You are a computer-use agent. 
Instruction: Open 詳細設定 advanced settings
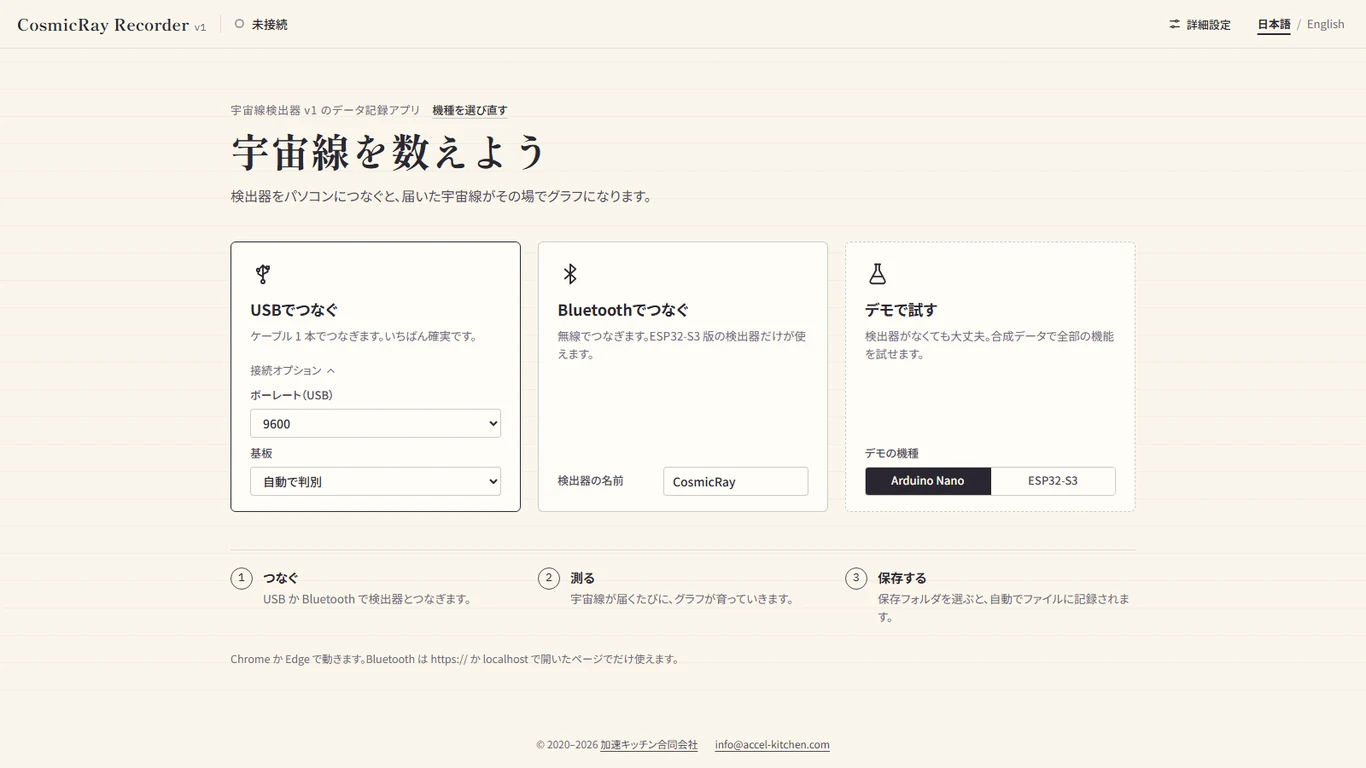[x=1200, y=24]
